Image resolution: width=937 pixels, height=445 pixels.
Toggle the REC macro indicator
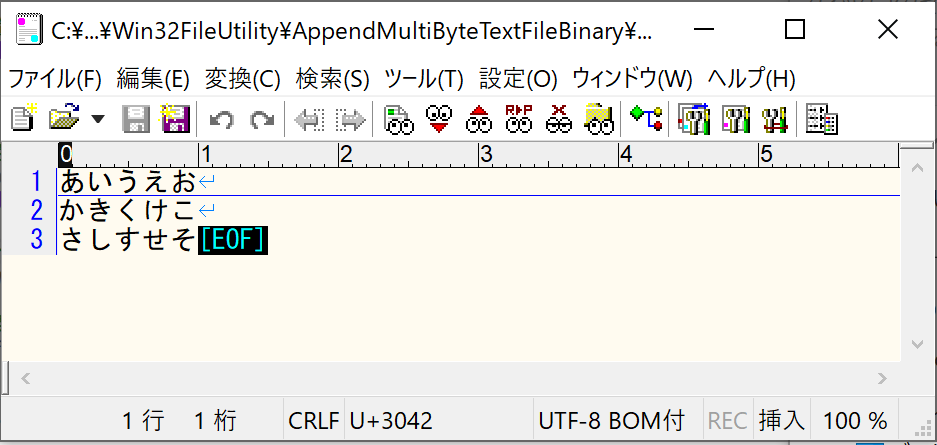click(x=727, y=421)
